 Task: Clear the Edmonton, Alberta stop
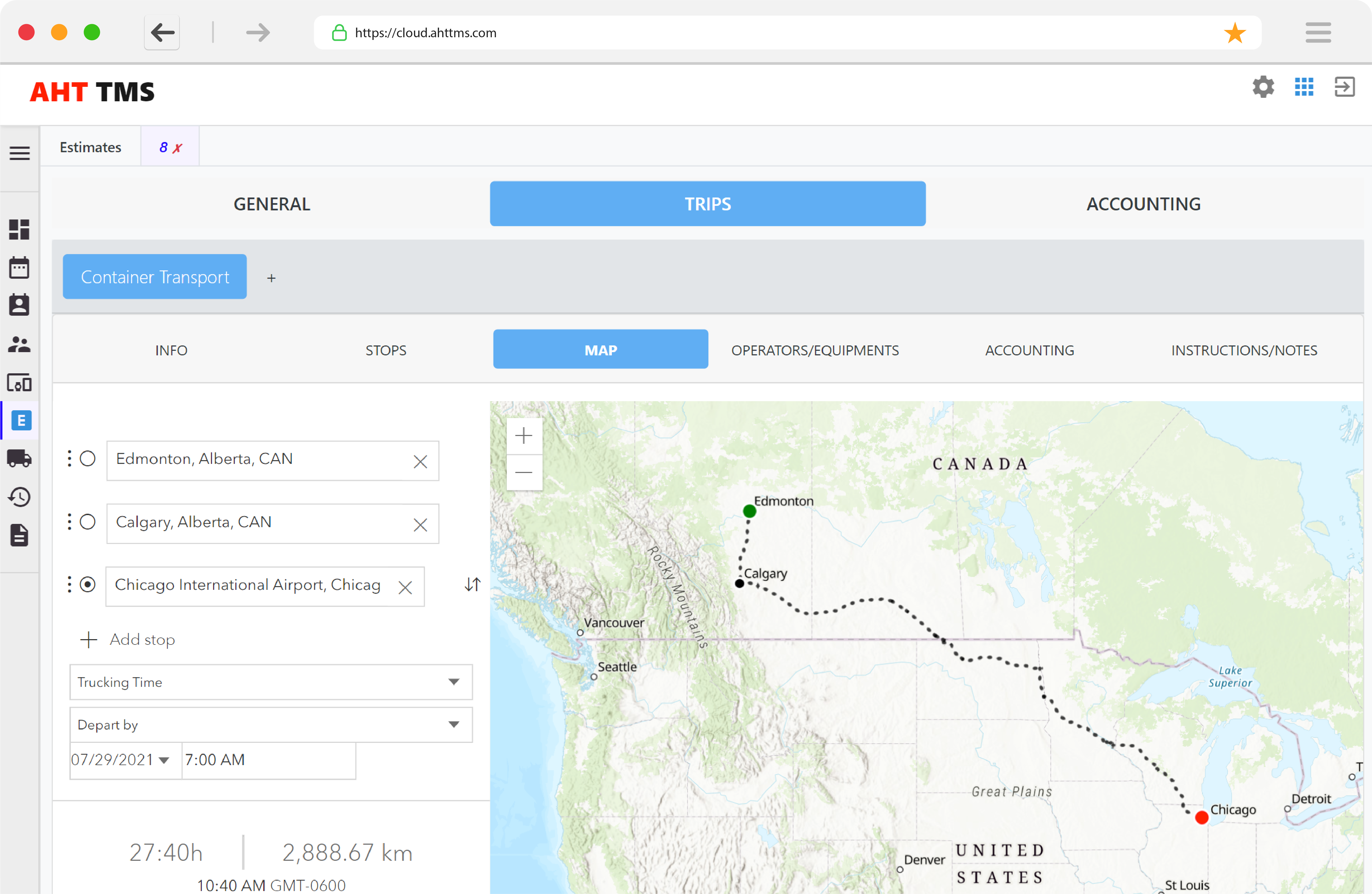[420, 462]
